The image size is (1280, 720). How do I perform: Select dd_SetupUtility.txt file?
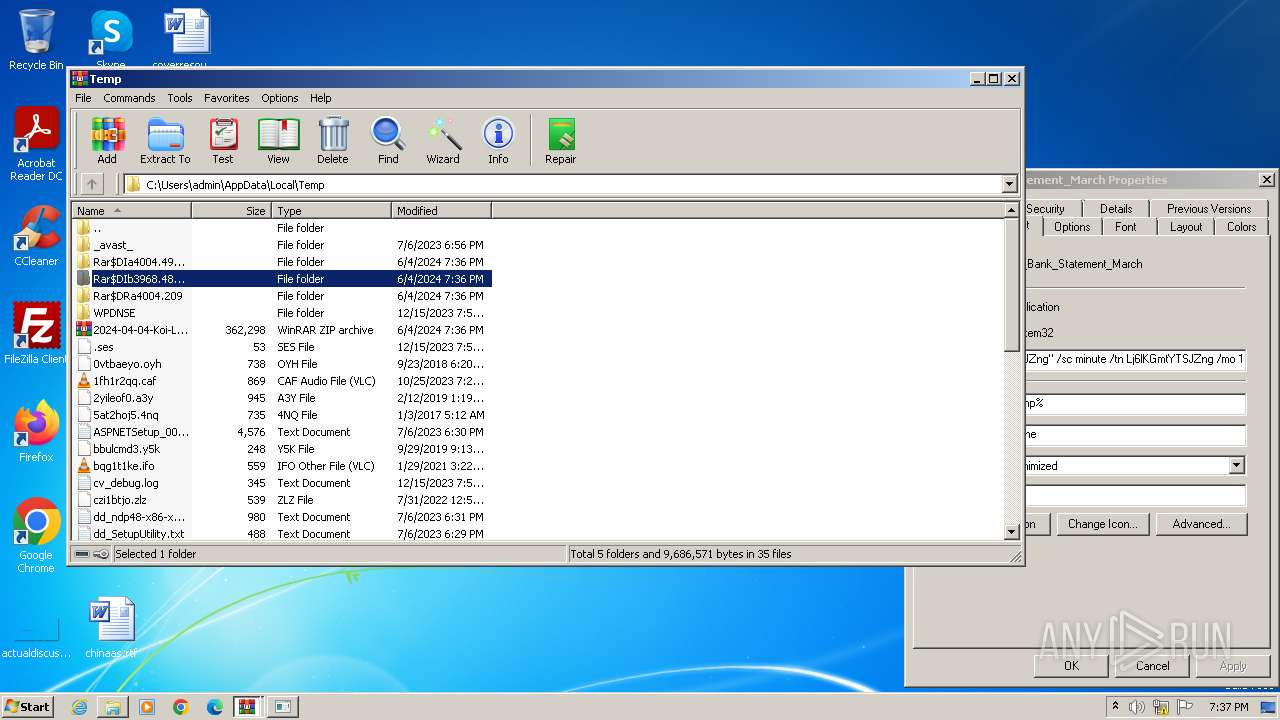pyautogui.click(x=282, y=534)
